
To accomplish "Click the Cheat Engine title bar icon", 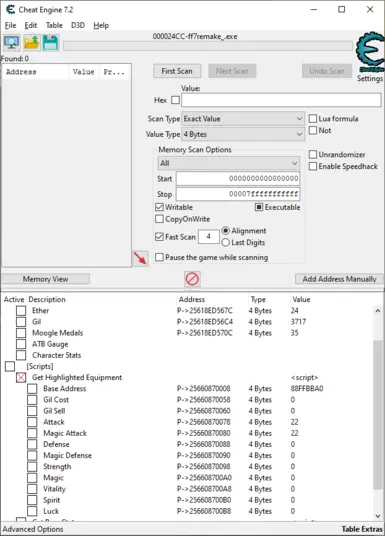I will click(11, 10).
